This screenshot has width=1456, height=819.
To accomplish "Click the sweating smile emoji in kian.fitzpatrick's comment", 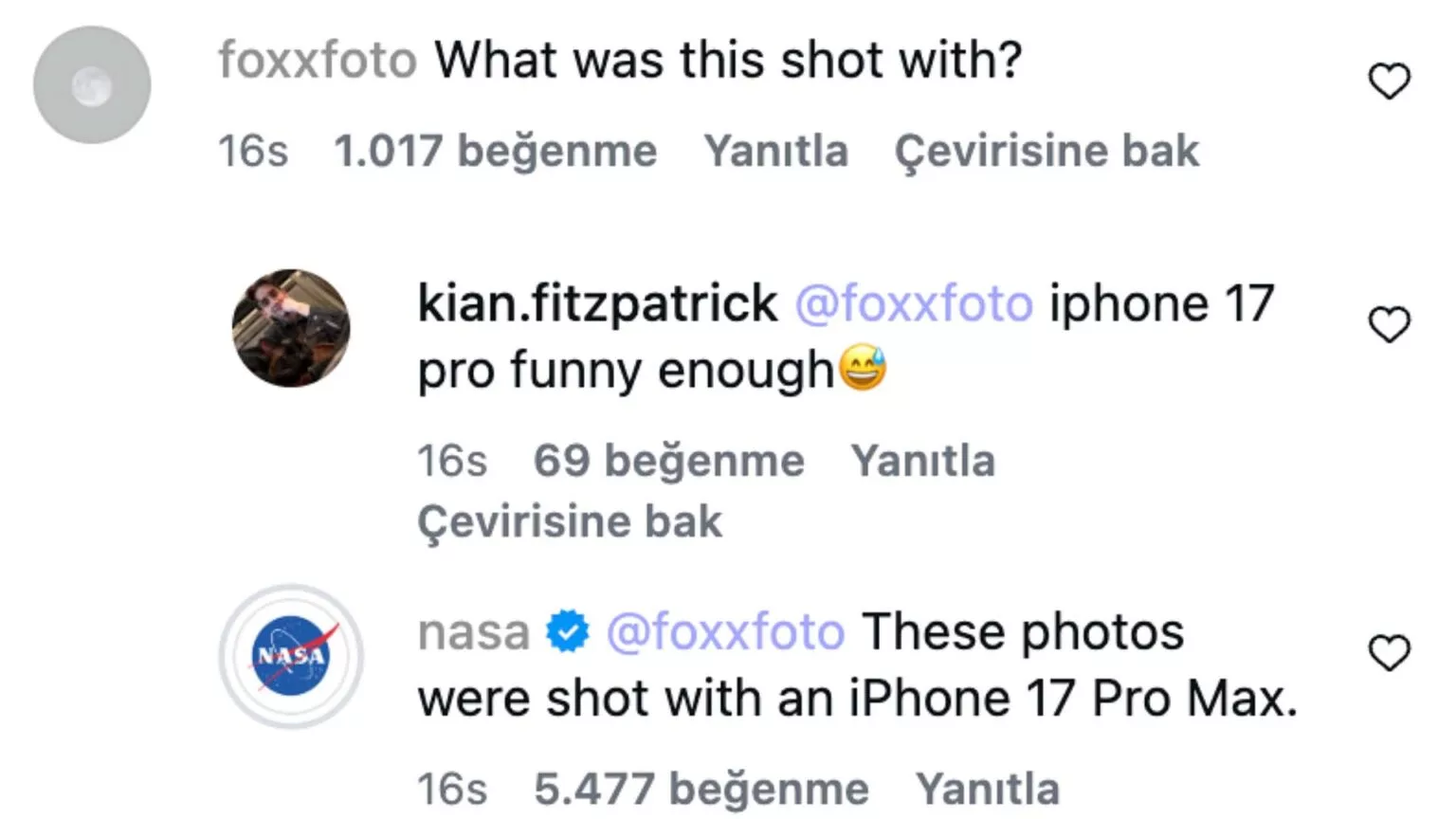I will 863,370.
